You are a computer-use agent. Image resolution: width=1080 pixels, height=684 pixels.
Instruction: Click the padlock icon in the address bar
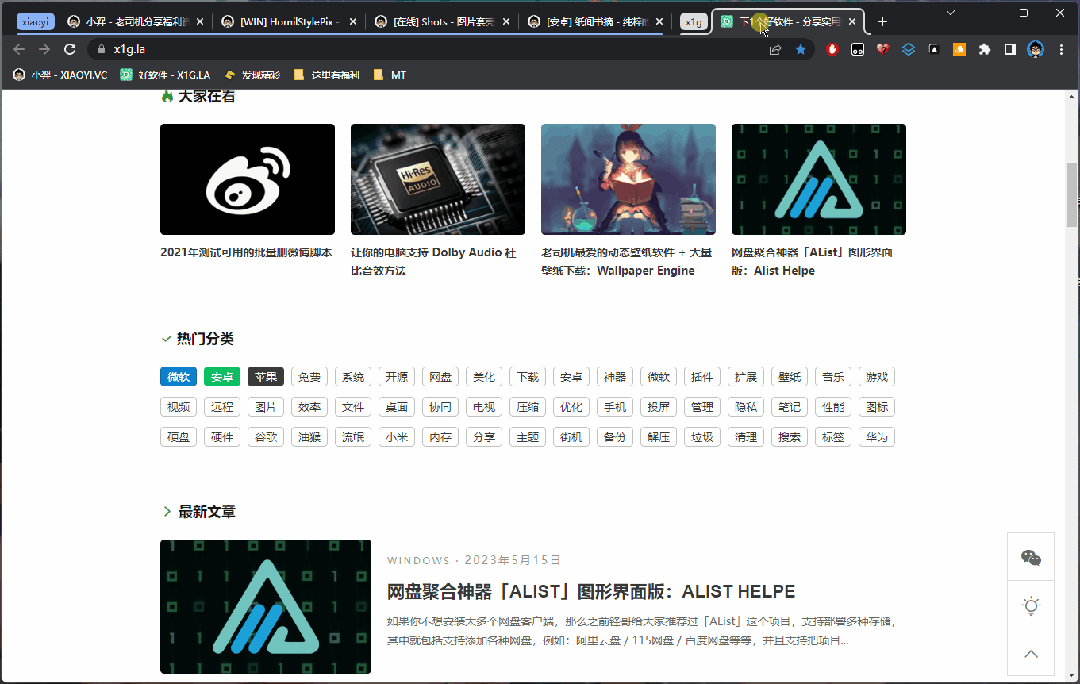click(101, 49)
